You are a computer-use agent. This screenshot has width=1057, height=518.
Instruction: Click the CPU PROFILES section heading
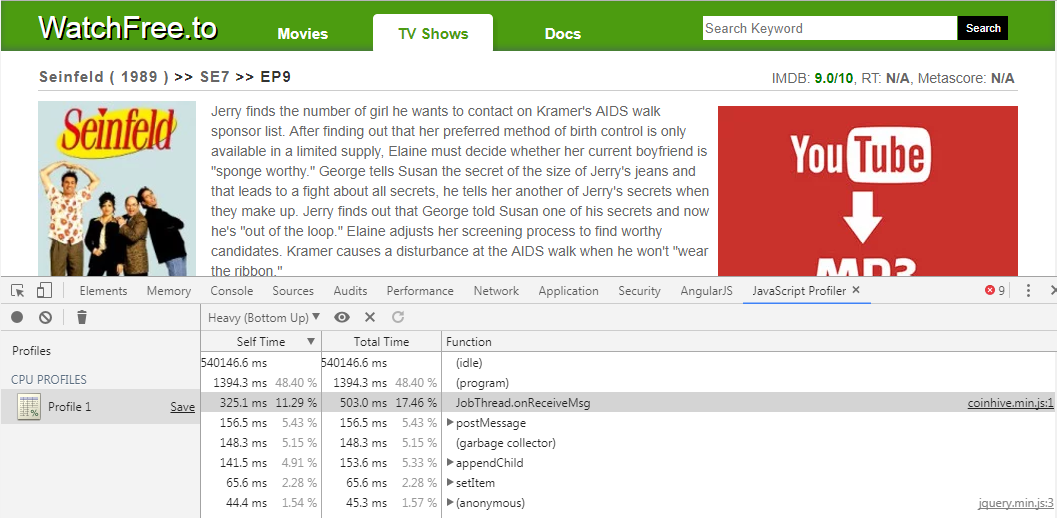click(49, 380)
